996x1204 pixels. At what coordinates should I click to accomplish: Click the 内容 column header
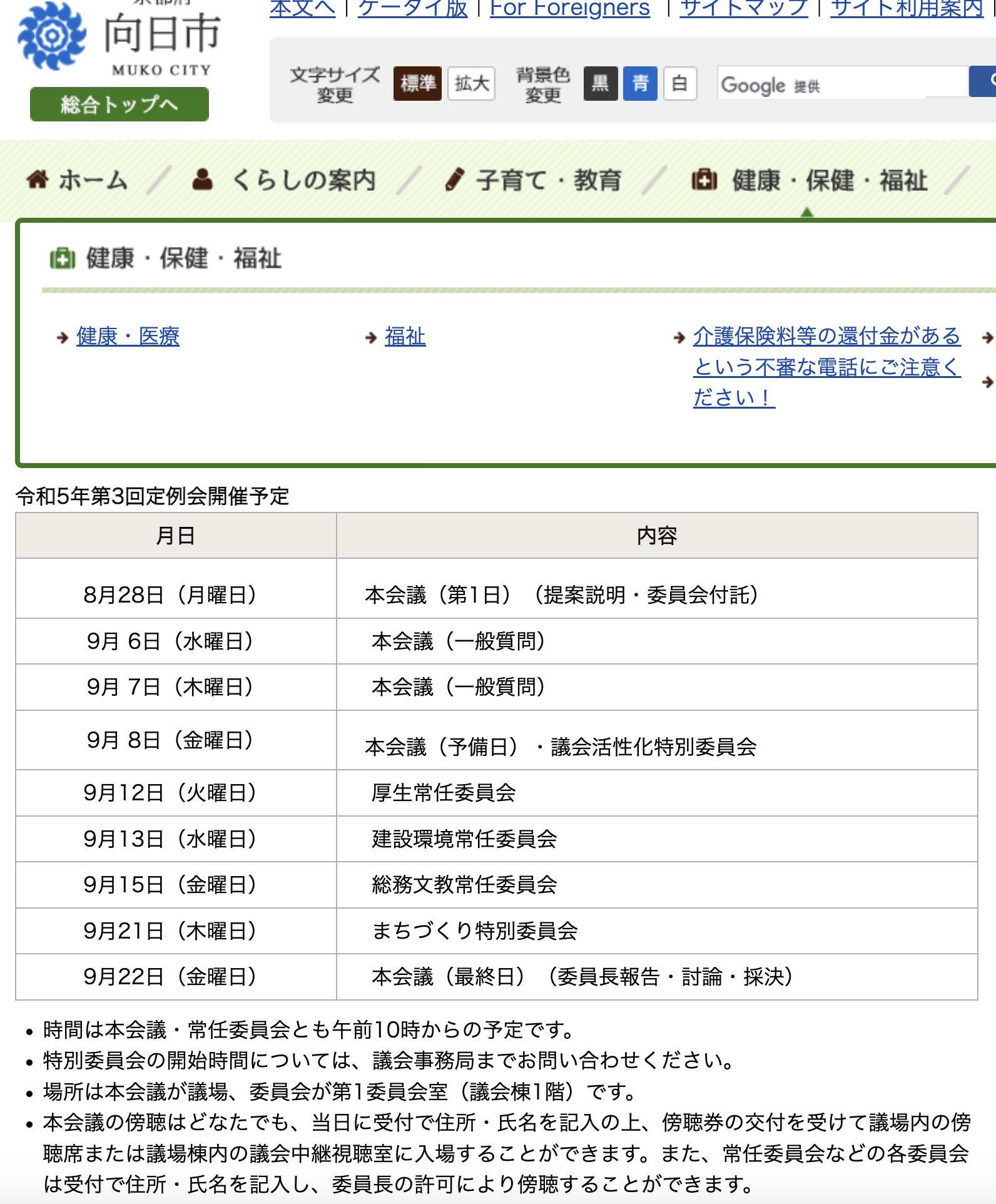657,536
